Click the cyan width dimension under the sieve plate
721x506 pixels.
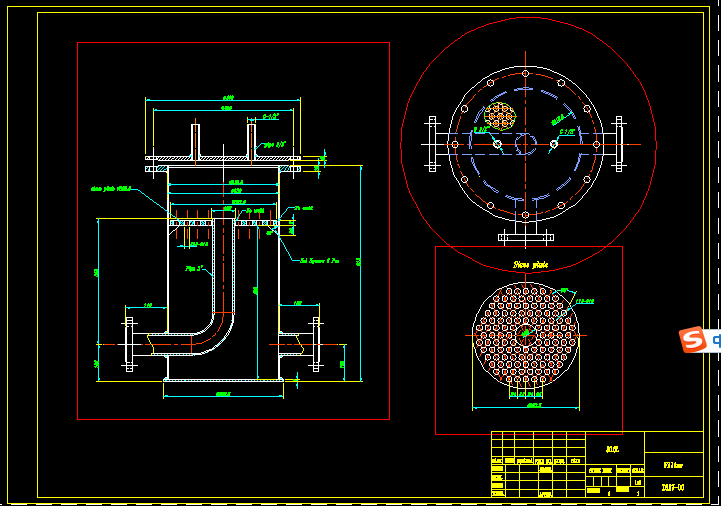tap(526, 405)
